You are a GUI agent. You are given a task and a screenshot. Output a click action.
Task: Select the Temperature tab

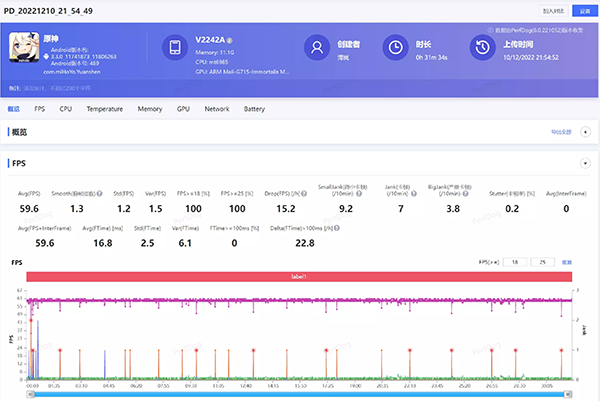pyautogui.click(x=104, y=108)
